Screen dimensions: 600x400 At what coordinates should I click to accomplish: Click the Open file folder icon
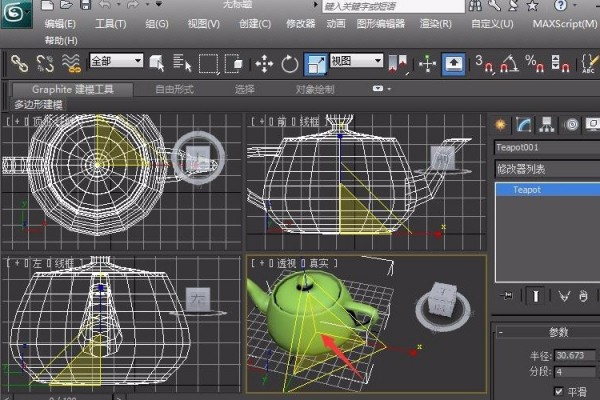[x=67, y=5]
